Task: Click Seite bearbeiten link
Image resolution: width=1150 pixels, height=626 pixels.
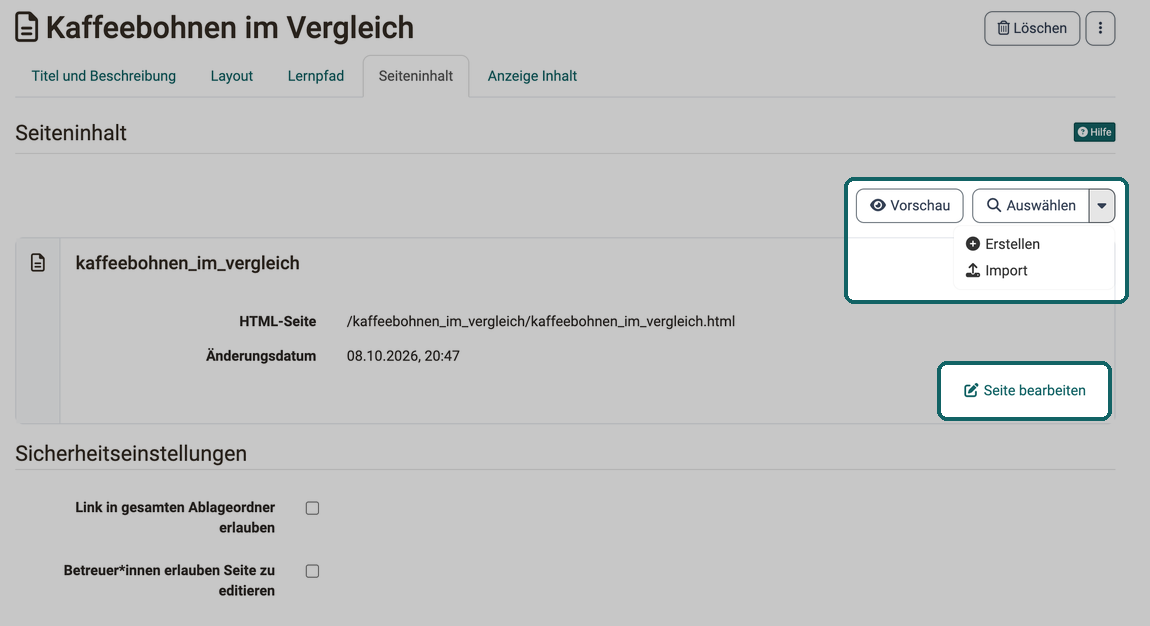Action: [1024, 391]
